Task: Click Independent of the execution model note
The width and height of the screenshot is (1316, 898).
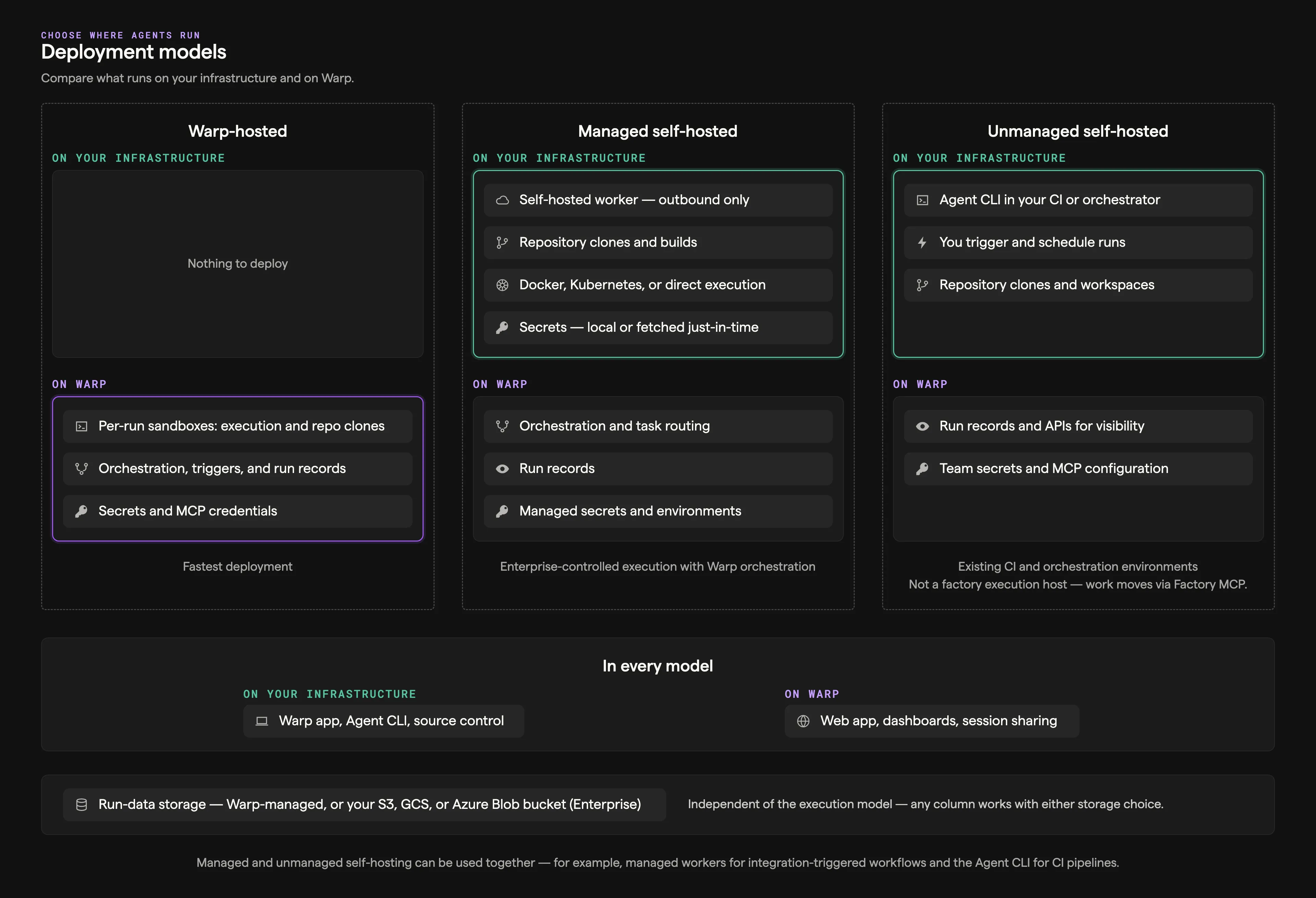Action: 926,804
